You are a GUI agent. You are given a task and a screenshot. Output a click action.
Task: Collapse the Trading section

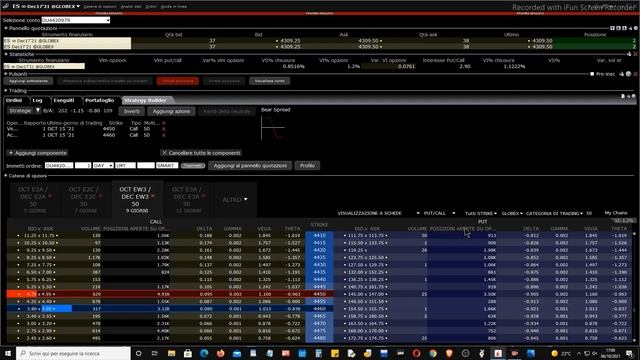(6, 91)
